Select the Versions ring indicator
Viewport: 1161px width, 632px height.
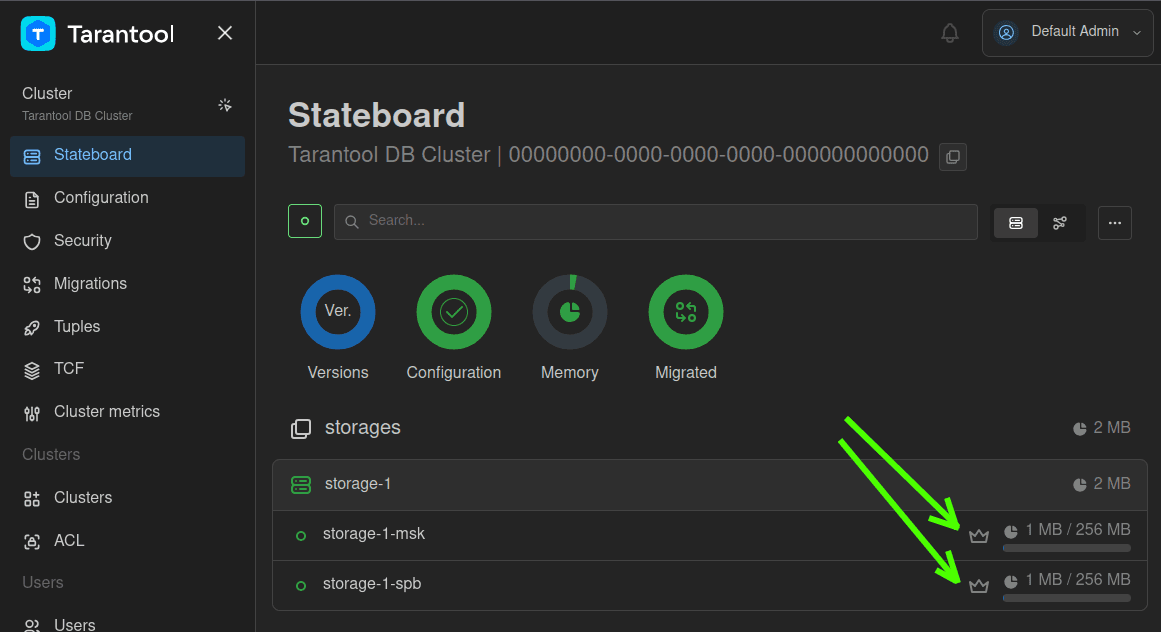point(338,312)
